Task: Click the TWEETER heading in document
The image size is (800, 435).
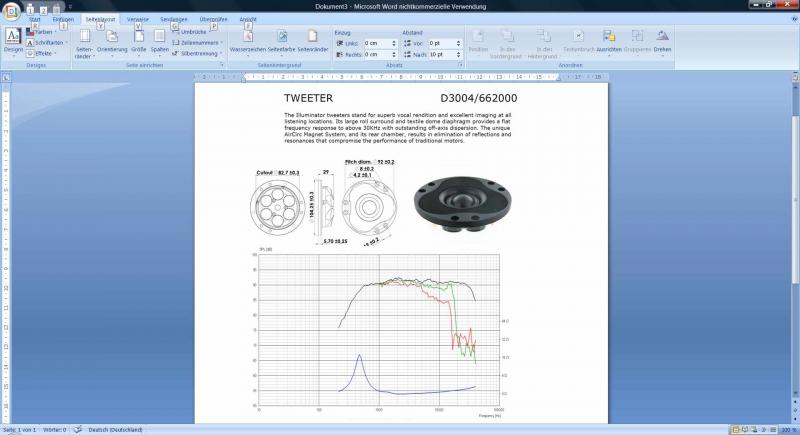Action: coord(308,98)
